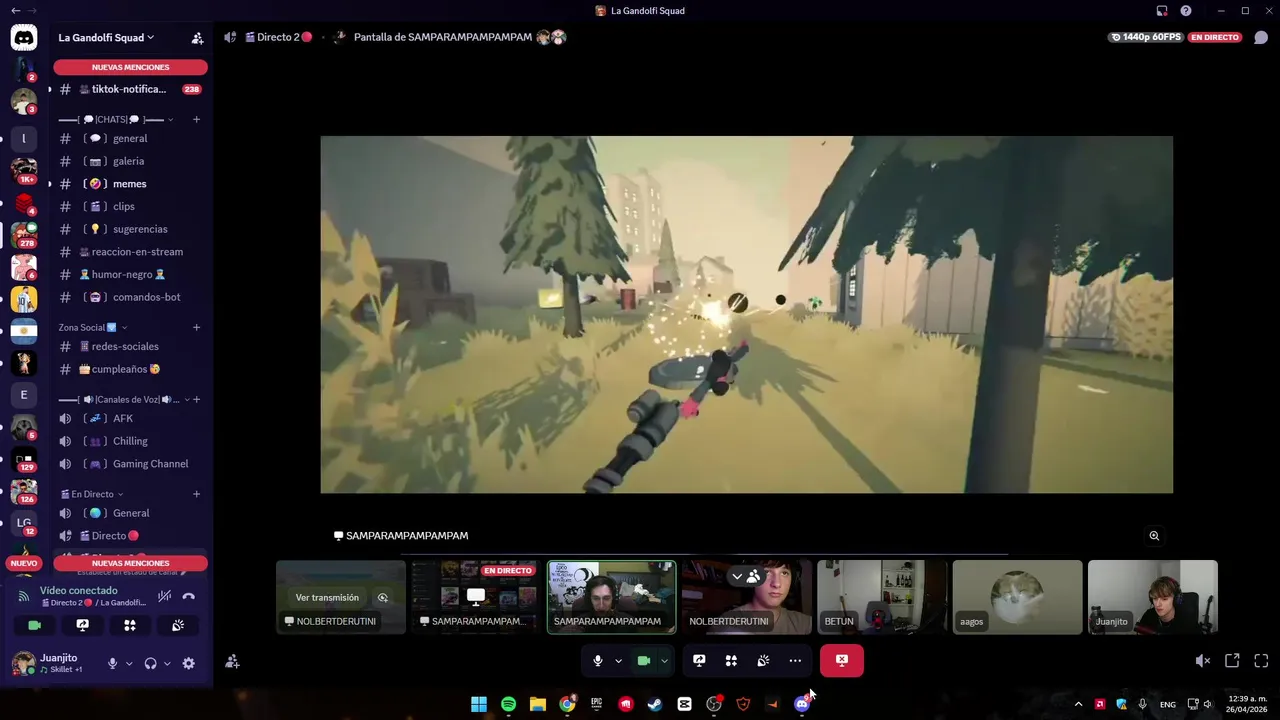The image size is (1280, 720).
Task: Toggle microphone in the bottom call controls
Action: [598, 660]
